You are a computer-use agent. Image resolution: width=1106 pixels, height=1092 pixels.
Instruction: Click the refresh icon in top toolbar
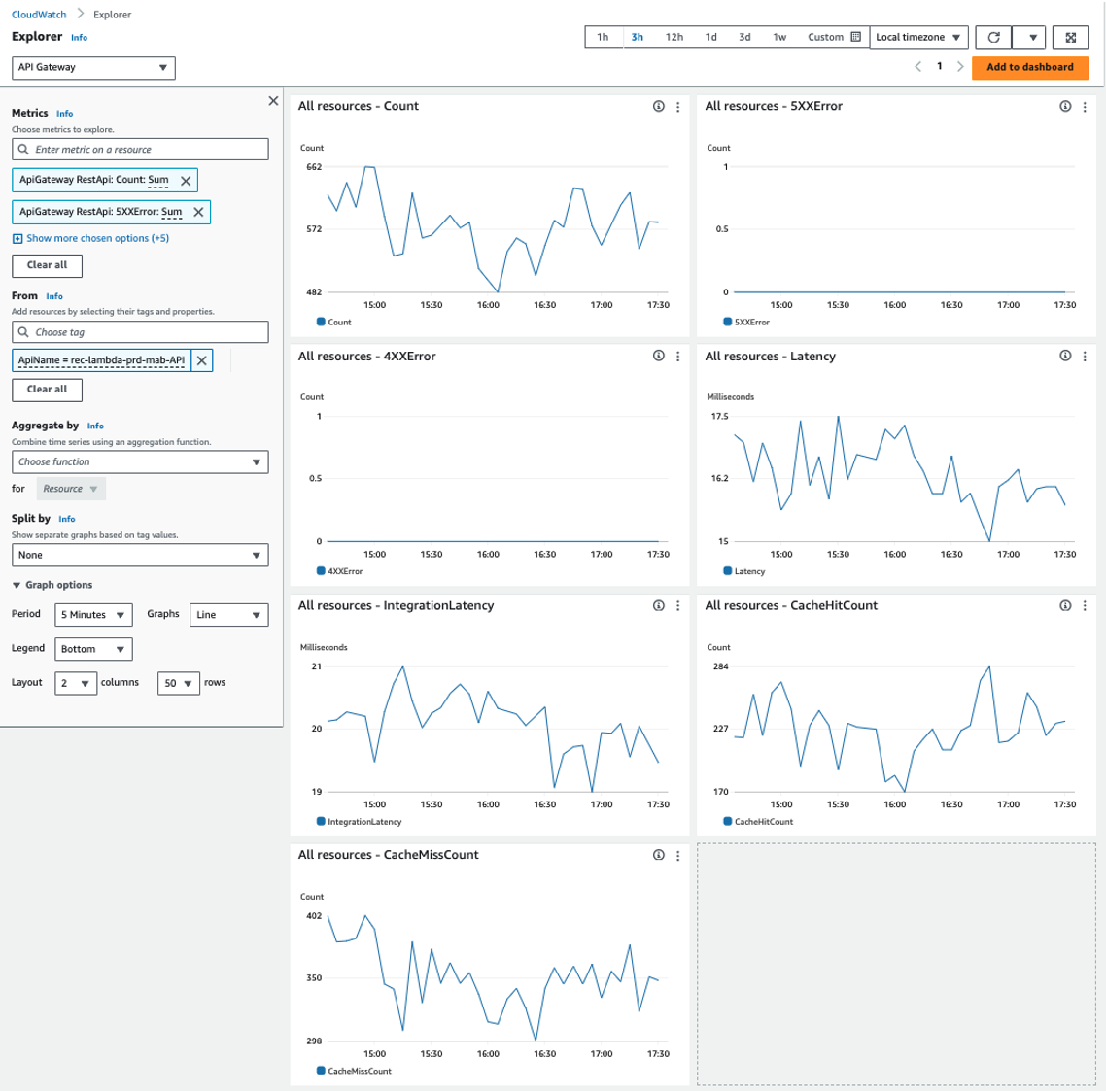(x=993, y=38)
